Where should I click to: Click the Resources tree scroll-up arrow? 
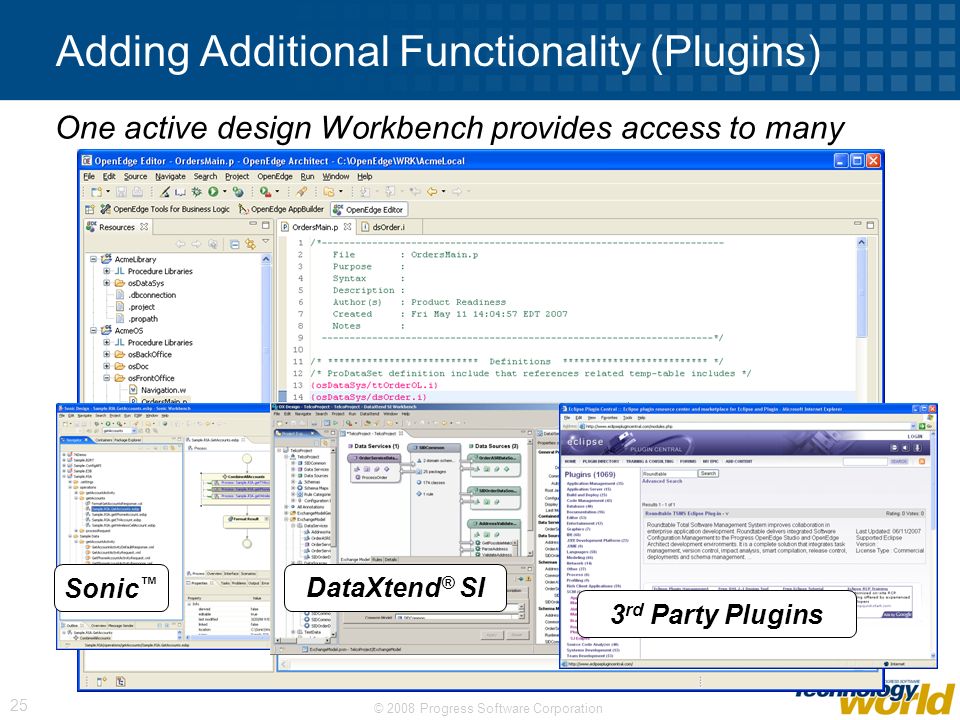(266, 260)
